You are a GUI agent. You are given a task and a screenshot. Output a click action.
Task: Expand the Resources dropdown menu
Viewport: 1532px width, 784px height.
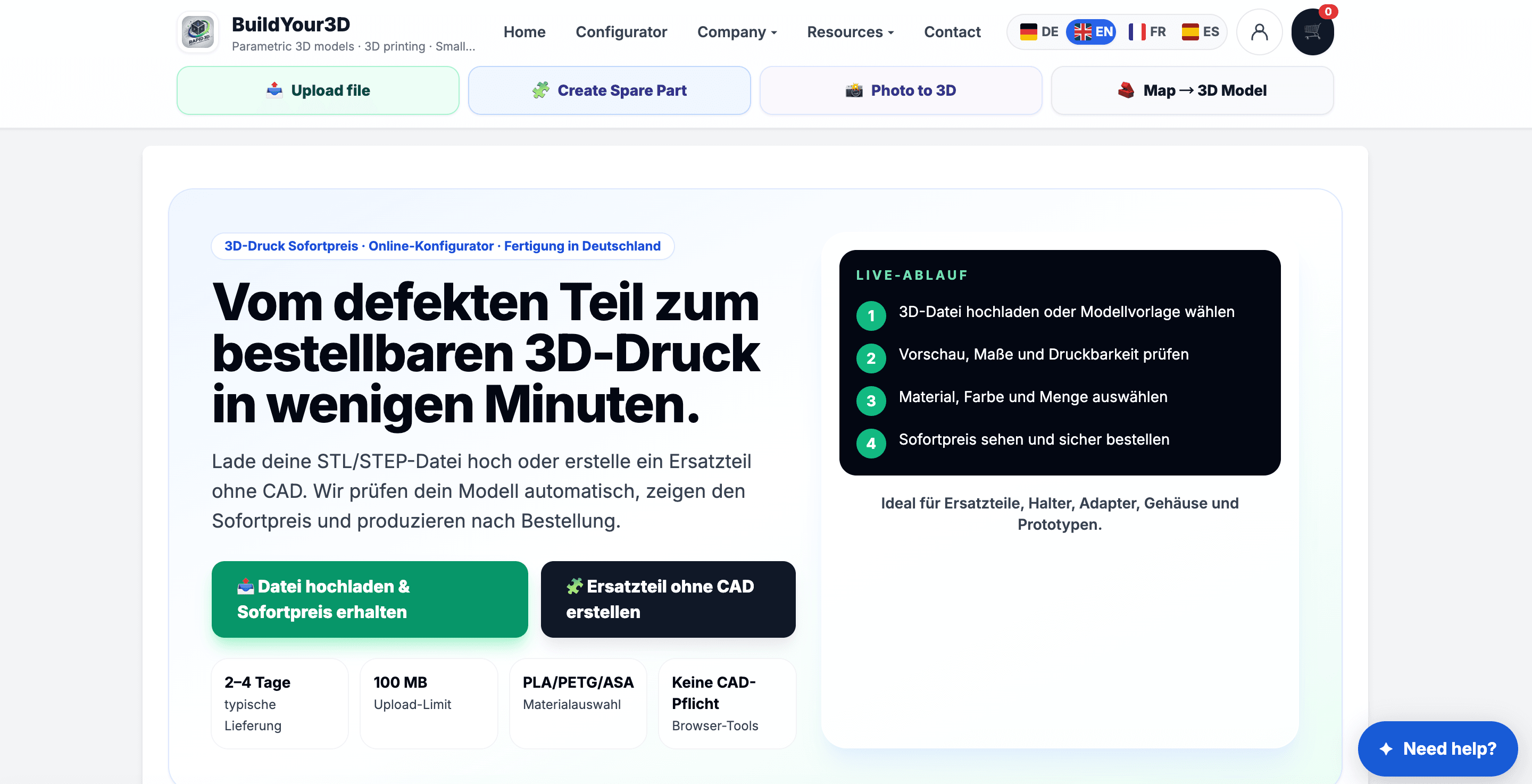pos(851,32)
